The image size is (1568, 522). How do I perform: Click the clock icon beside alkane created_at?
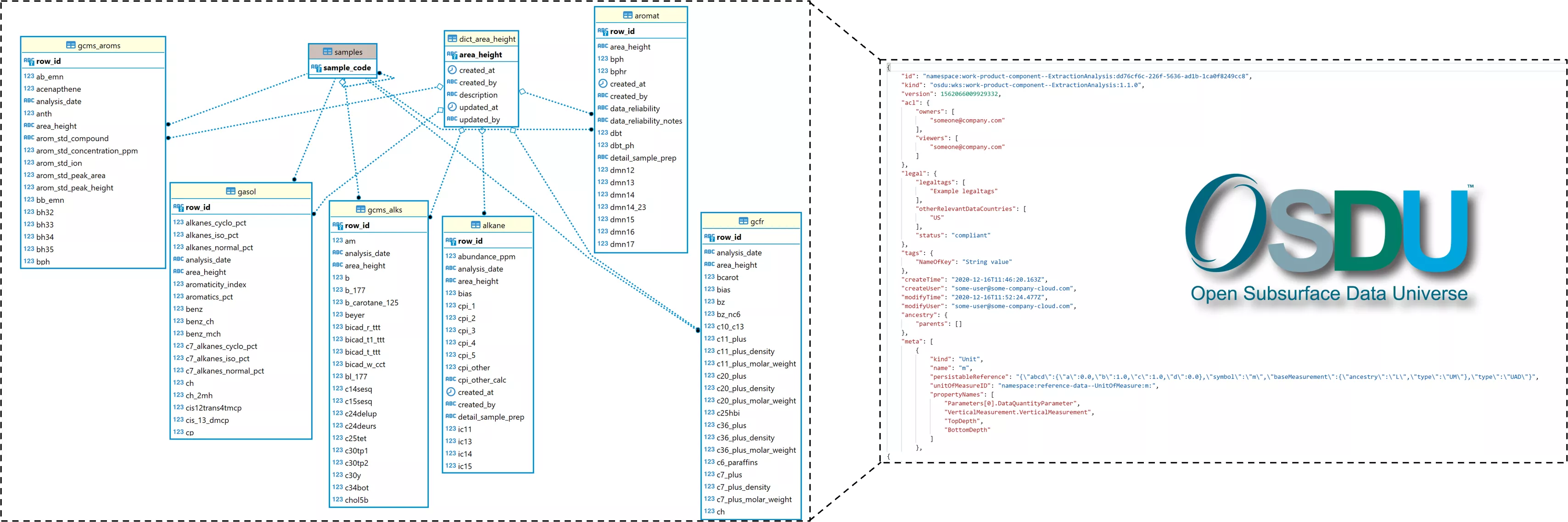pos(451,392)
